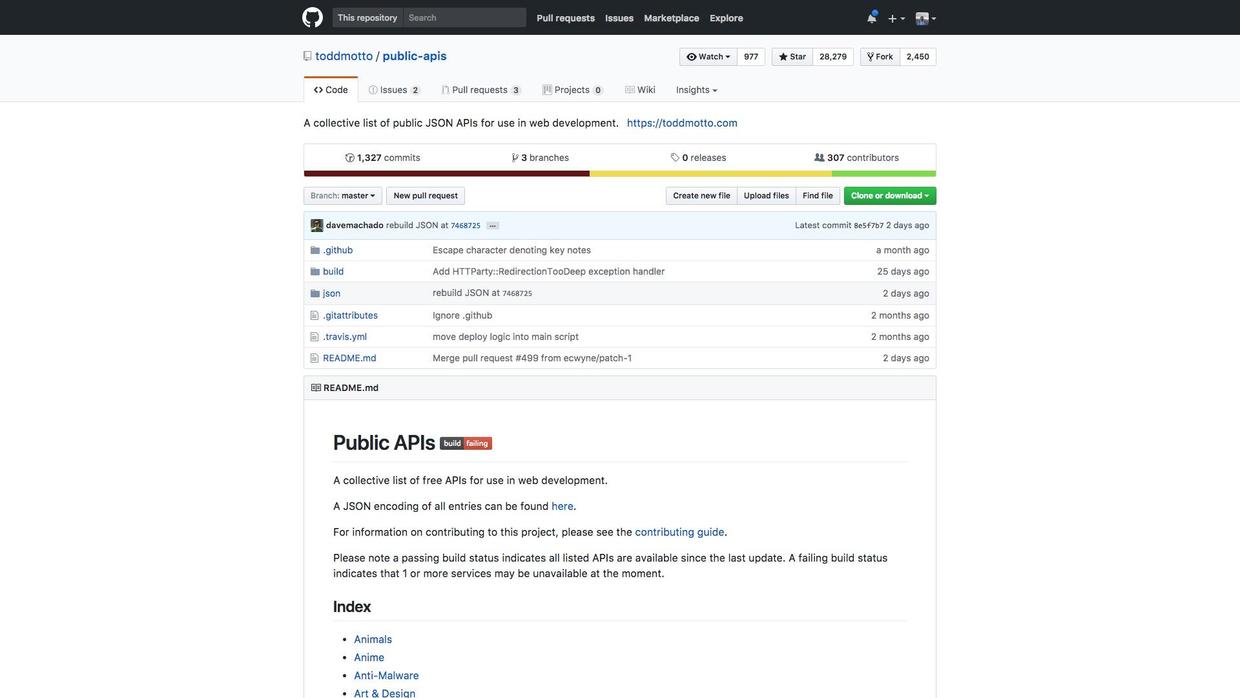The width and height of the screenshot is (1240, 698).
Task: Expand Clone or download menu
Action: 889,196
